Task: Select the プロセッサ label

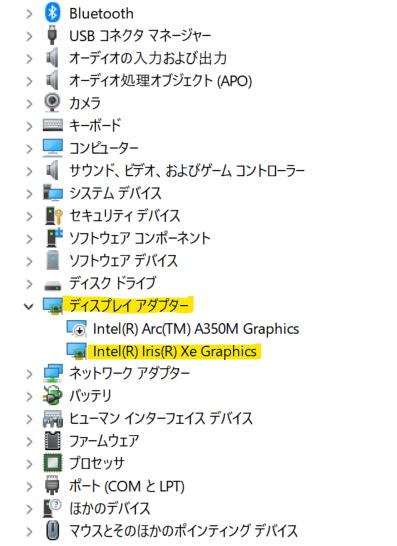Action: pyautogui.click(x=97, y=463)
